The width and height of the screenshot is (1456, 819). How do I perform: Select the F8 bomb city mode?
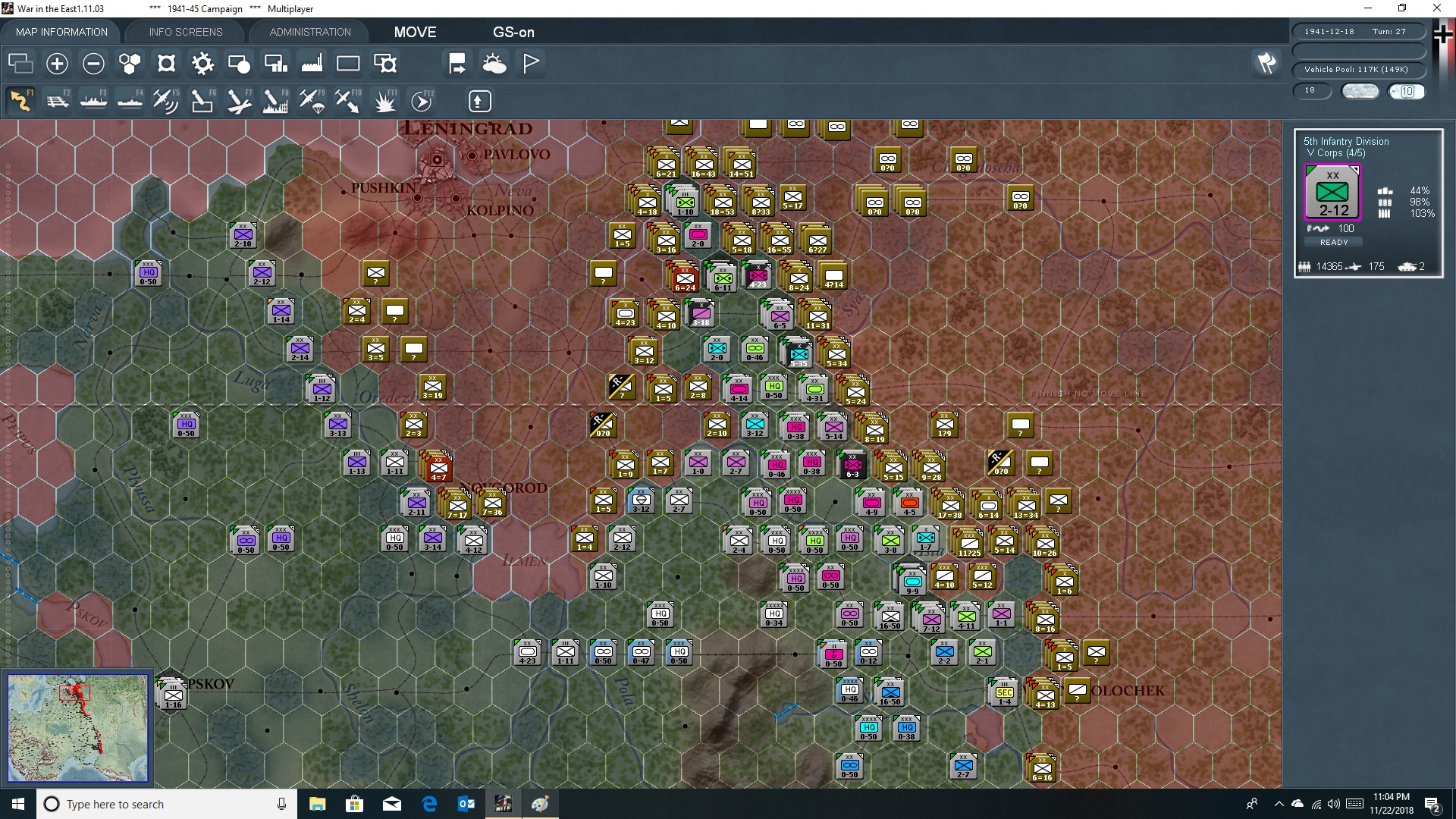point(275,101)
